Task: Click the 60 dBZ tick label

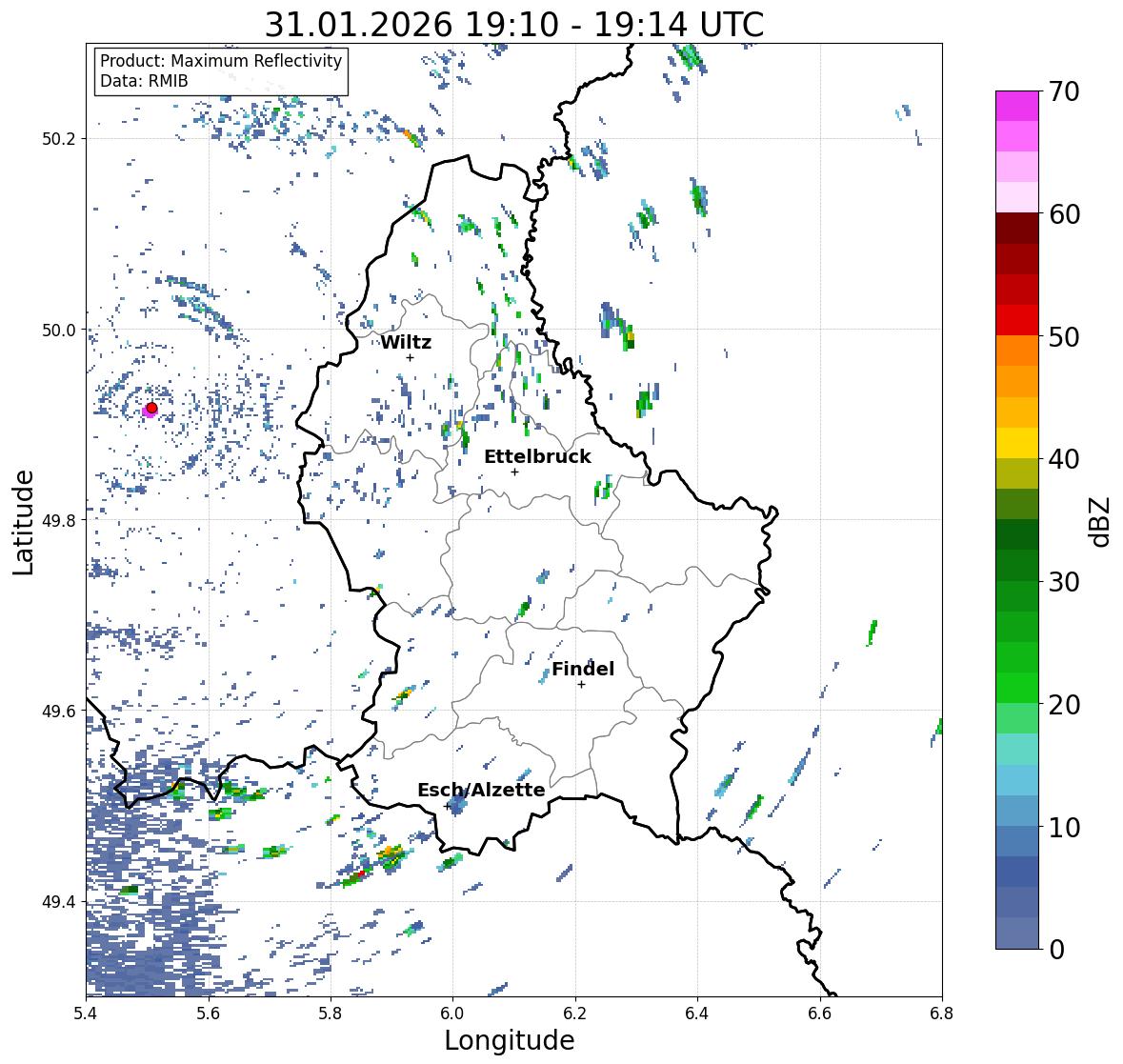Action: [1064, 214]
